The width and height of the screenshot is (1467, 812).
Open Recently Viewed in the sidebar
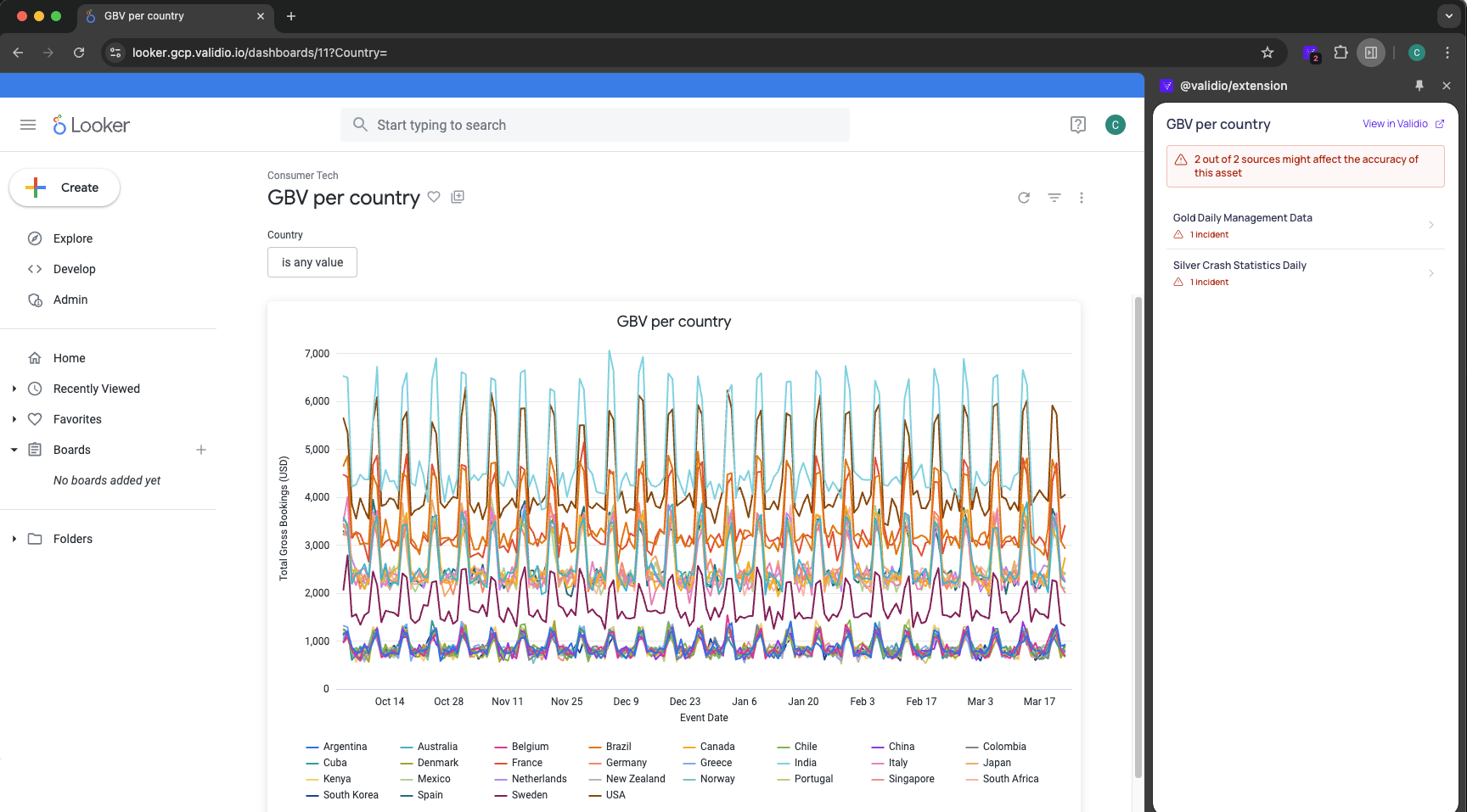tap(97, 389)
